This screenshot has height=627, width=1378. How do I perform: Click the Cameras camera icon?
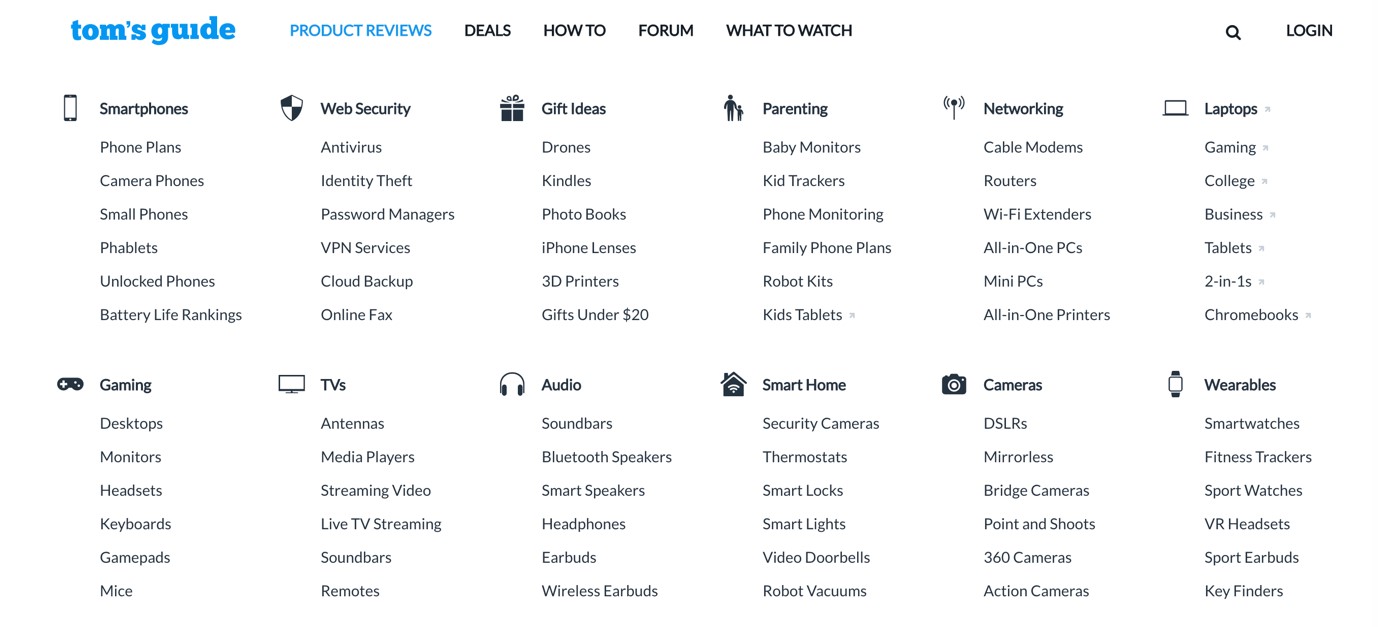(x=954, y=384)
